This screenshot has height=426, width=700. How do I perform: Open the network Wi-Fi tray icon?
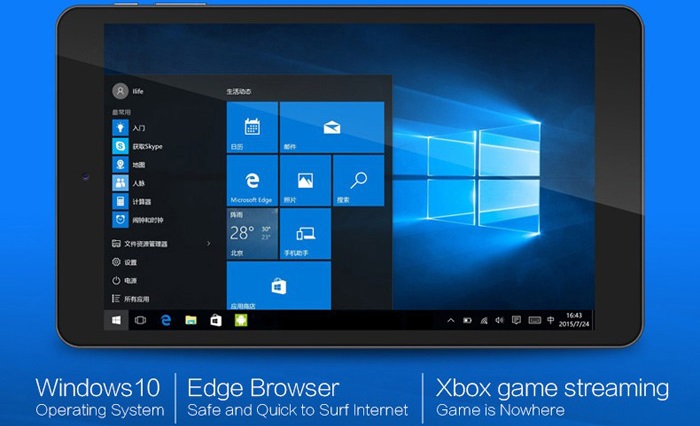click(x=483, y=320)
